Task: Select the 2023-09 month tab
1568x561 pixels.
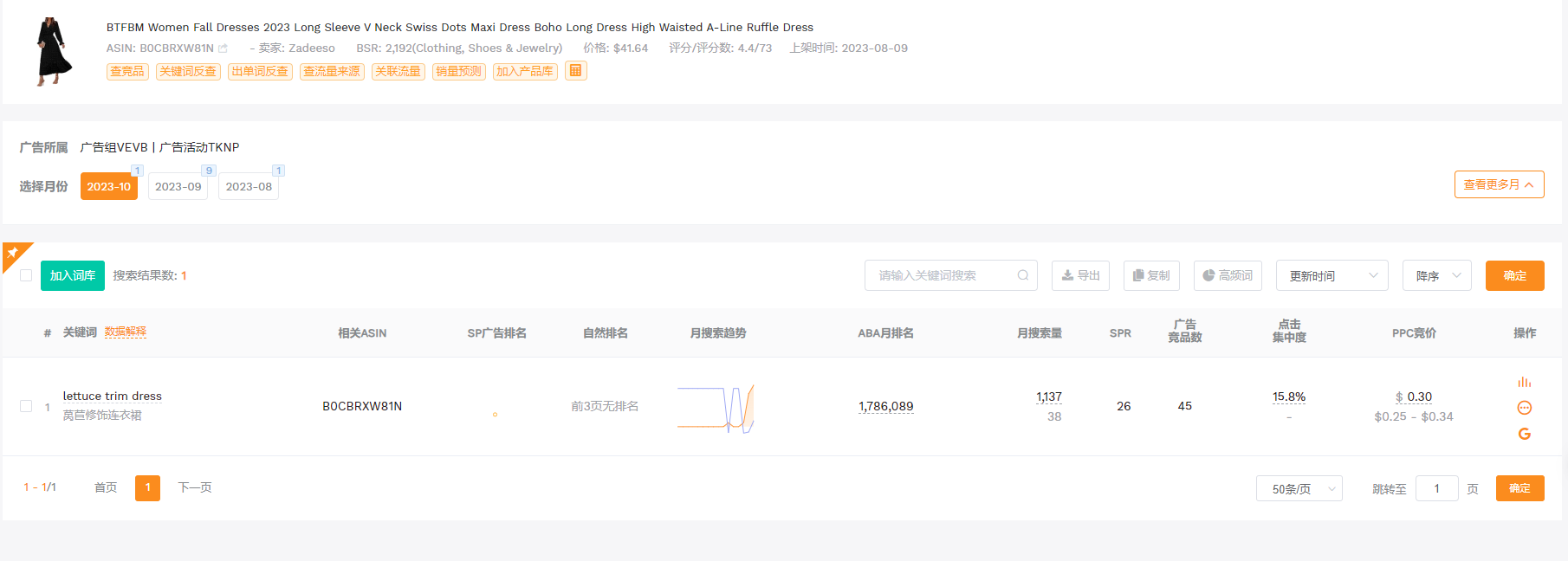Action: 178,186
